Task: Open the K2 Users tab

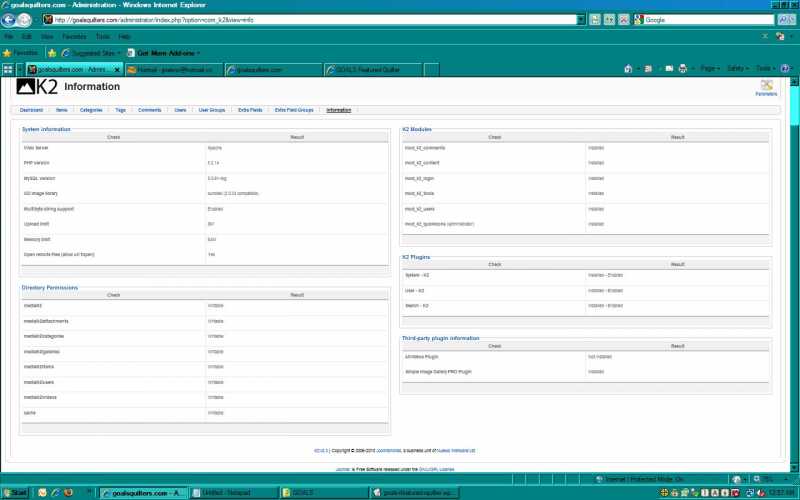Action: pos(180,110)
